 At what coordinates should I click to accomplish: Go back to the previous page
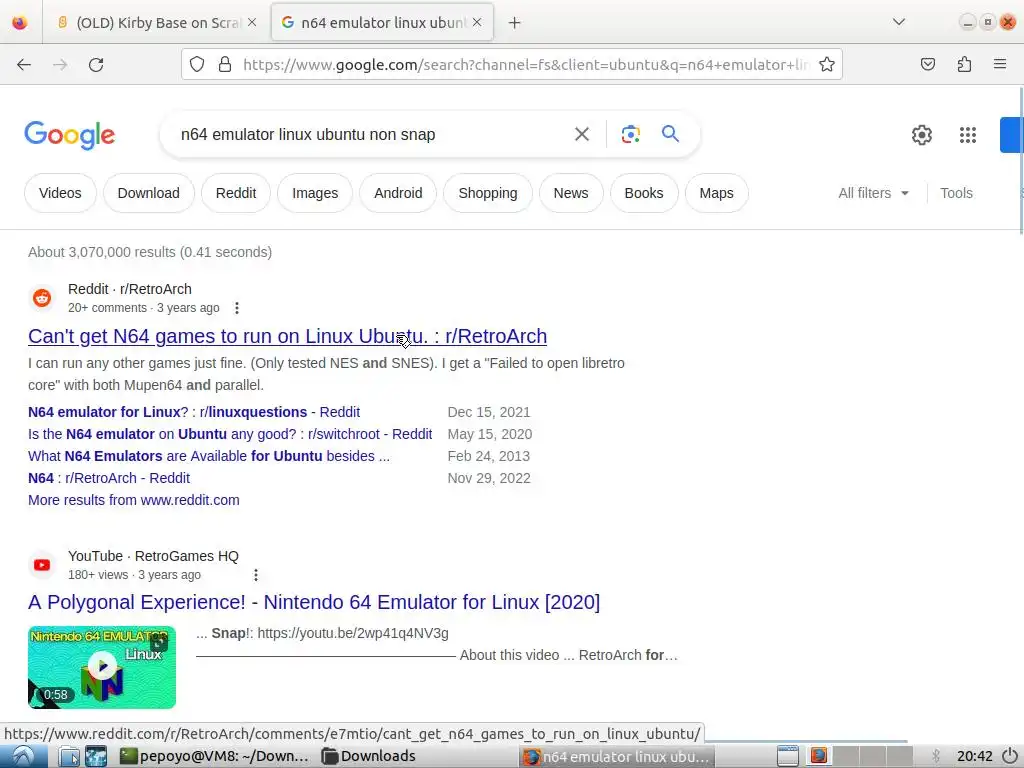coord(24,64)
